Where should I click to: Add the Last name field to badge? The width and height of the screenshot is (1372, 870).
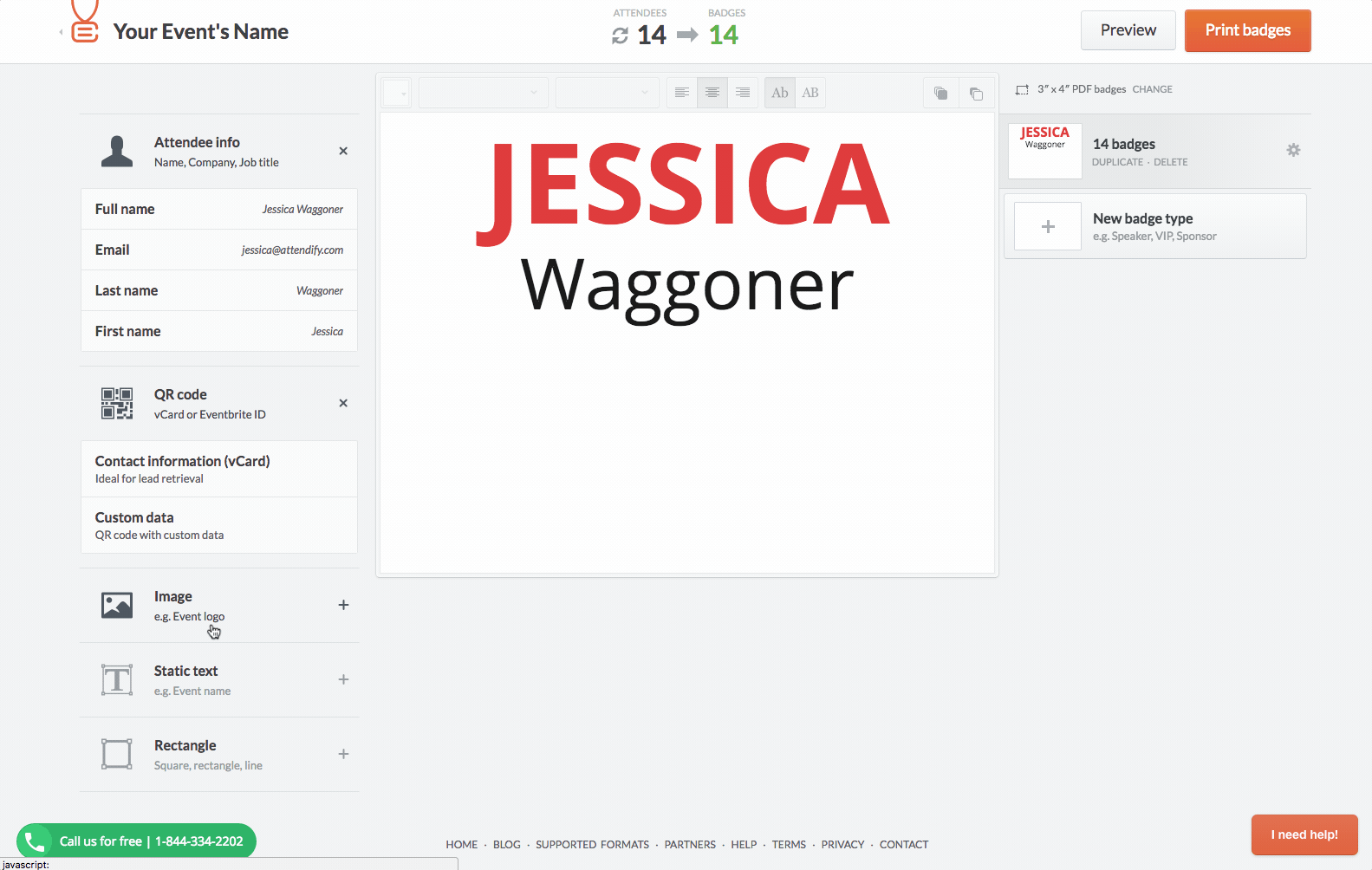point(219,290)
